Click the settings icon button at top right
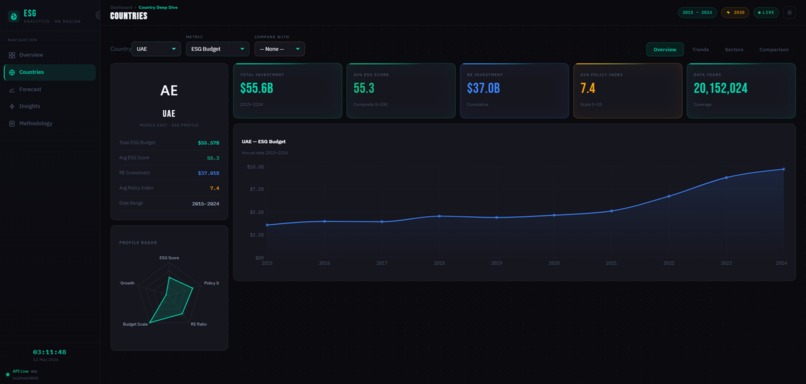Screen dimensions: 806x384 click(790, 12)
